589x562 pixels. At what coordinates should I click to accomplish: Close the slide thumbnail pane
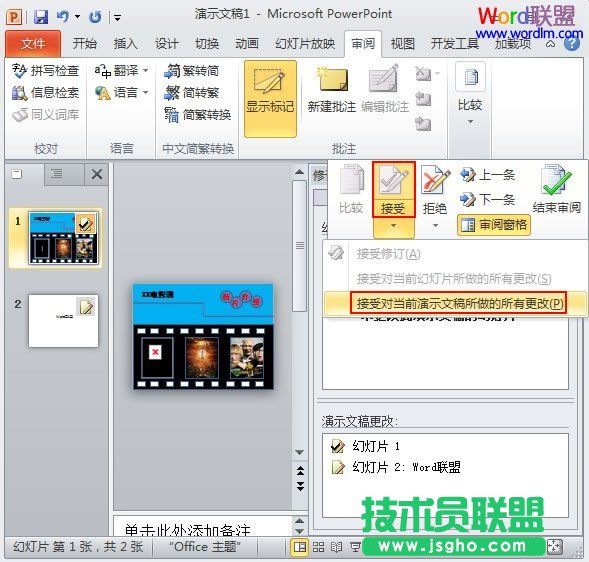click(97, 174)
